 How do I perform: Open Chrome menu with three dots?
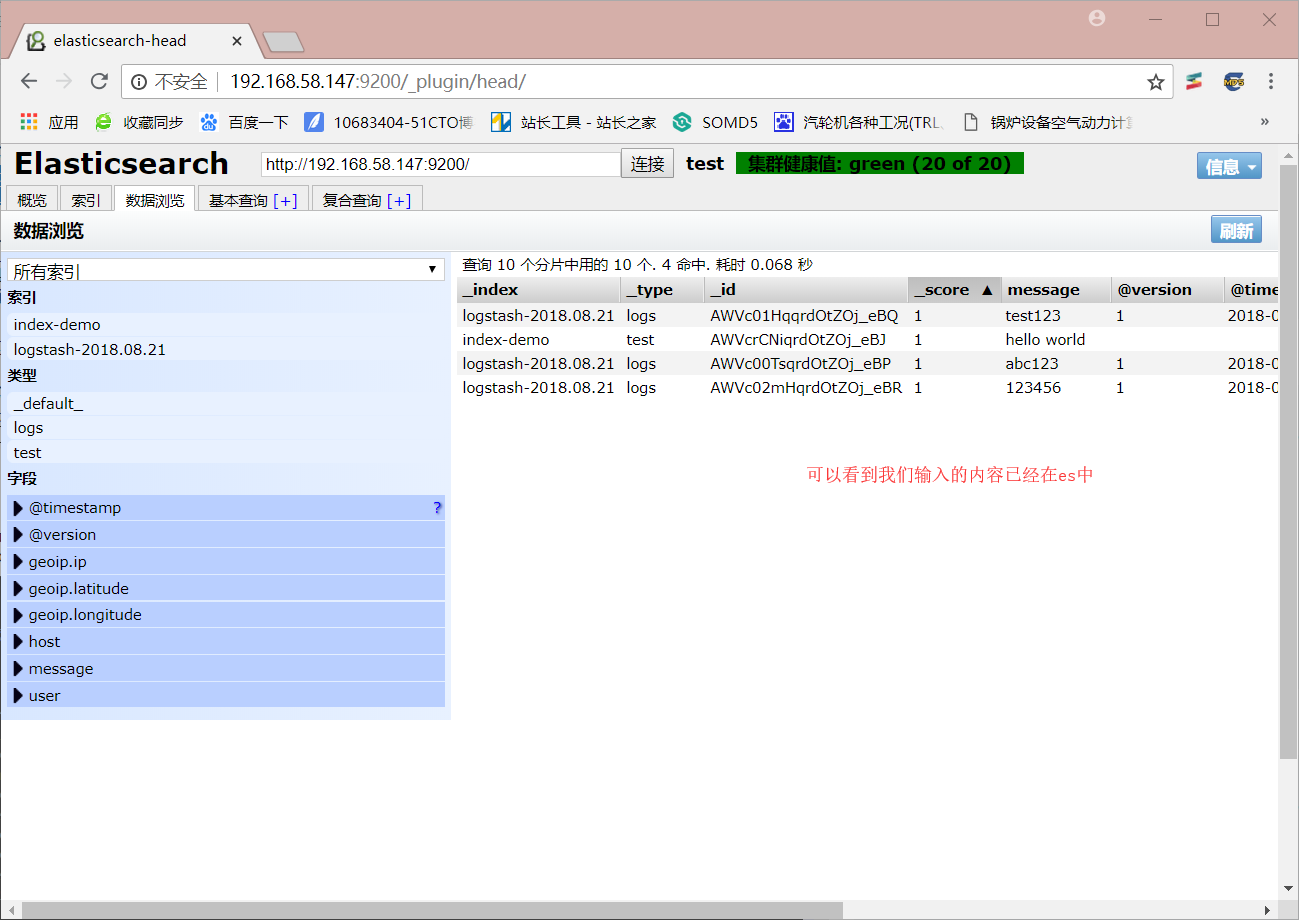pyautogui.click(x=1271, y=82)
